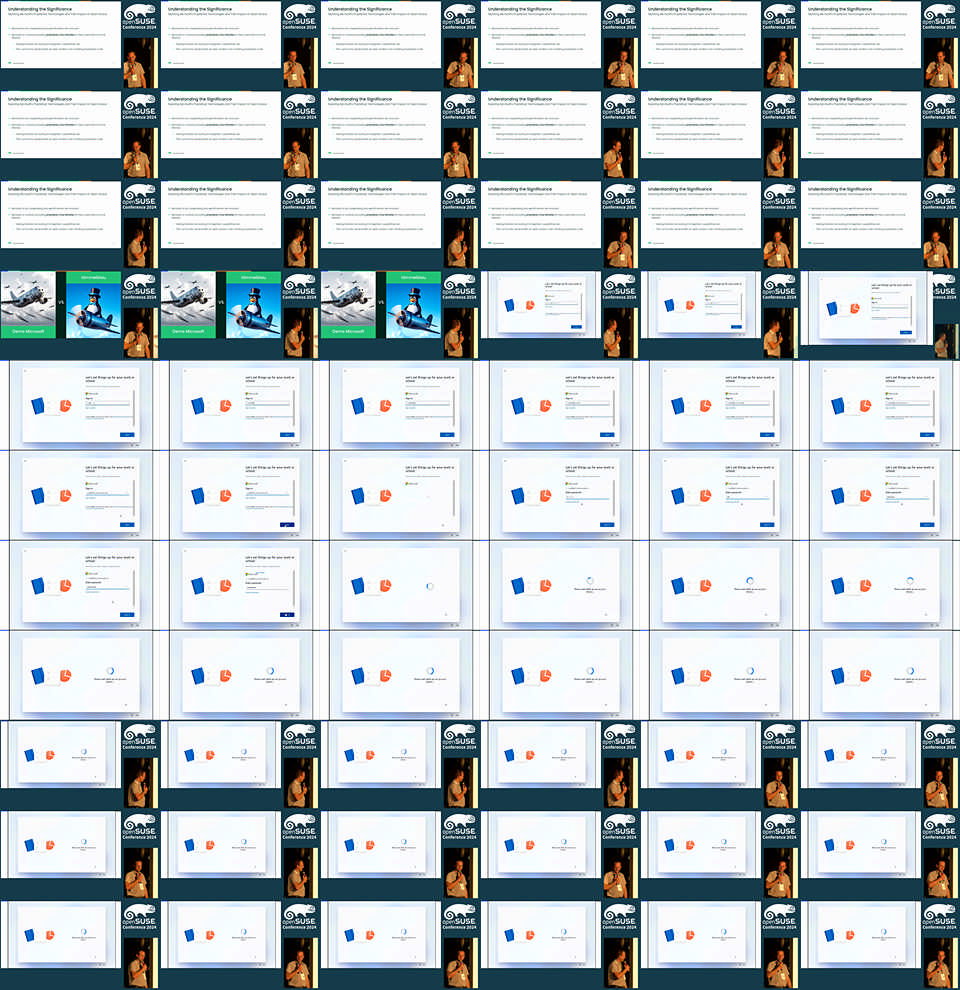Open the frame with enlarged setup window and tiny presenter inset
This screenshot has height=990, width=960.
point(880,315)
